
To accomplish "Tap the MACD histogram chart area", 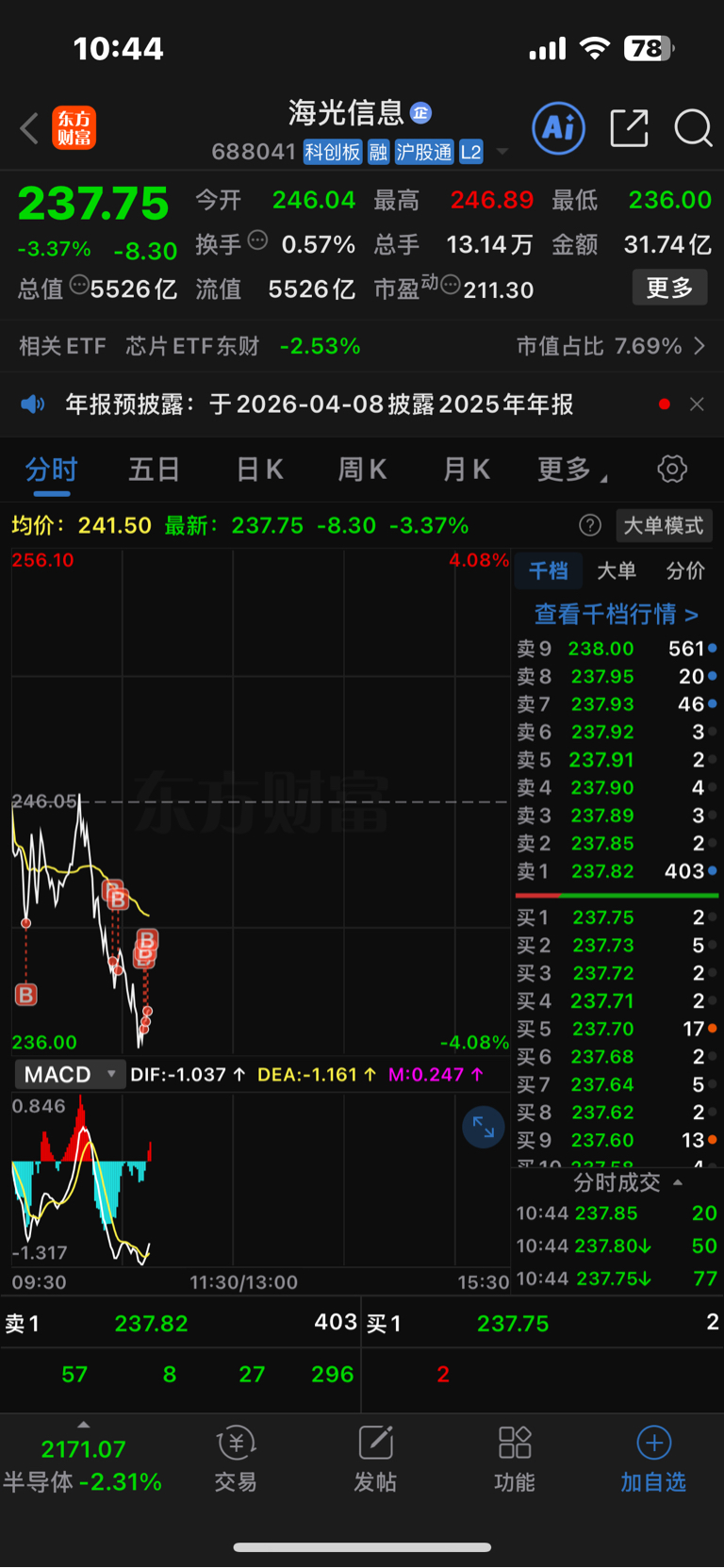I will pyautogui.click(x=261, y=1179).
